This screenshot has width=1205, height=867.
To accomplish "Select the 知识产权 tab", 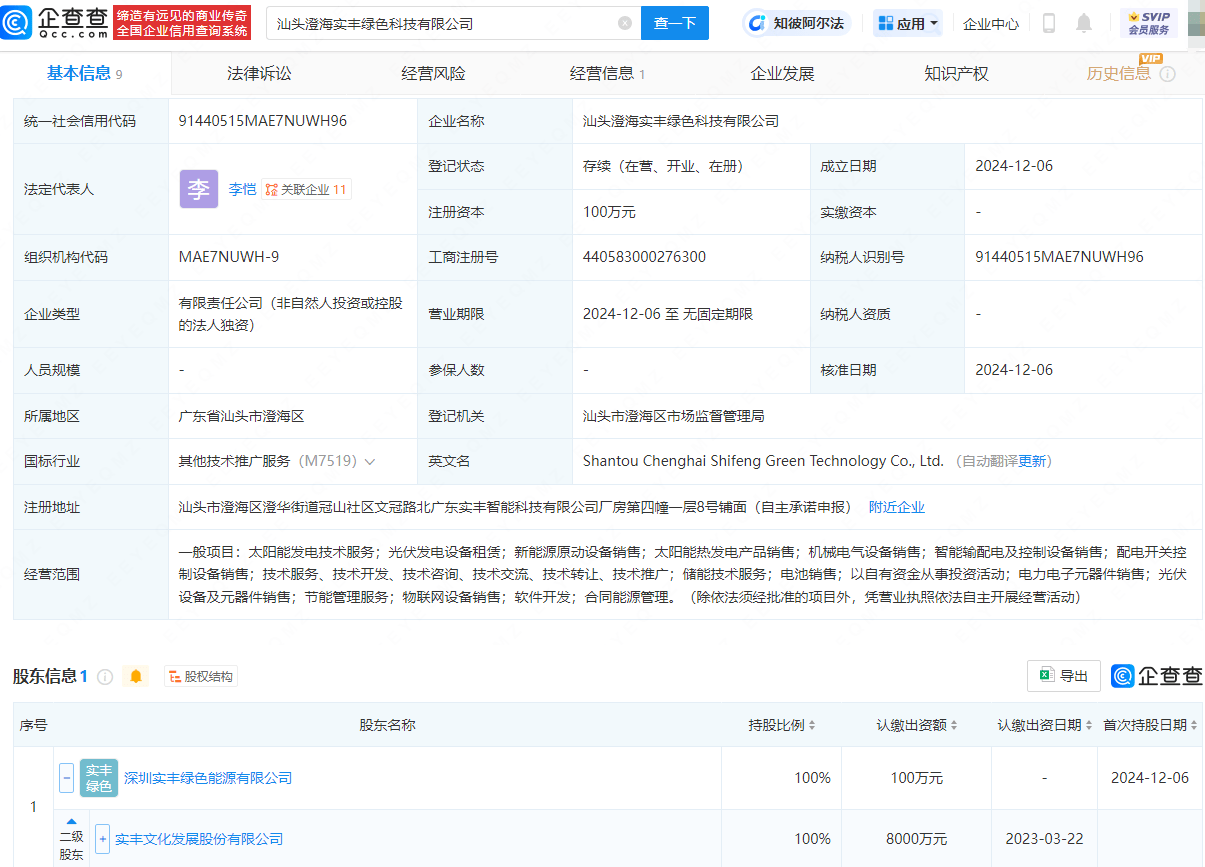I will tap(956, 73).
